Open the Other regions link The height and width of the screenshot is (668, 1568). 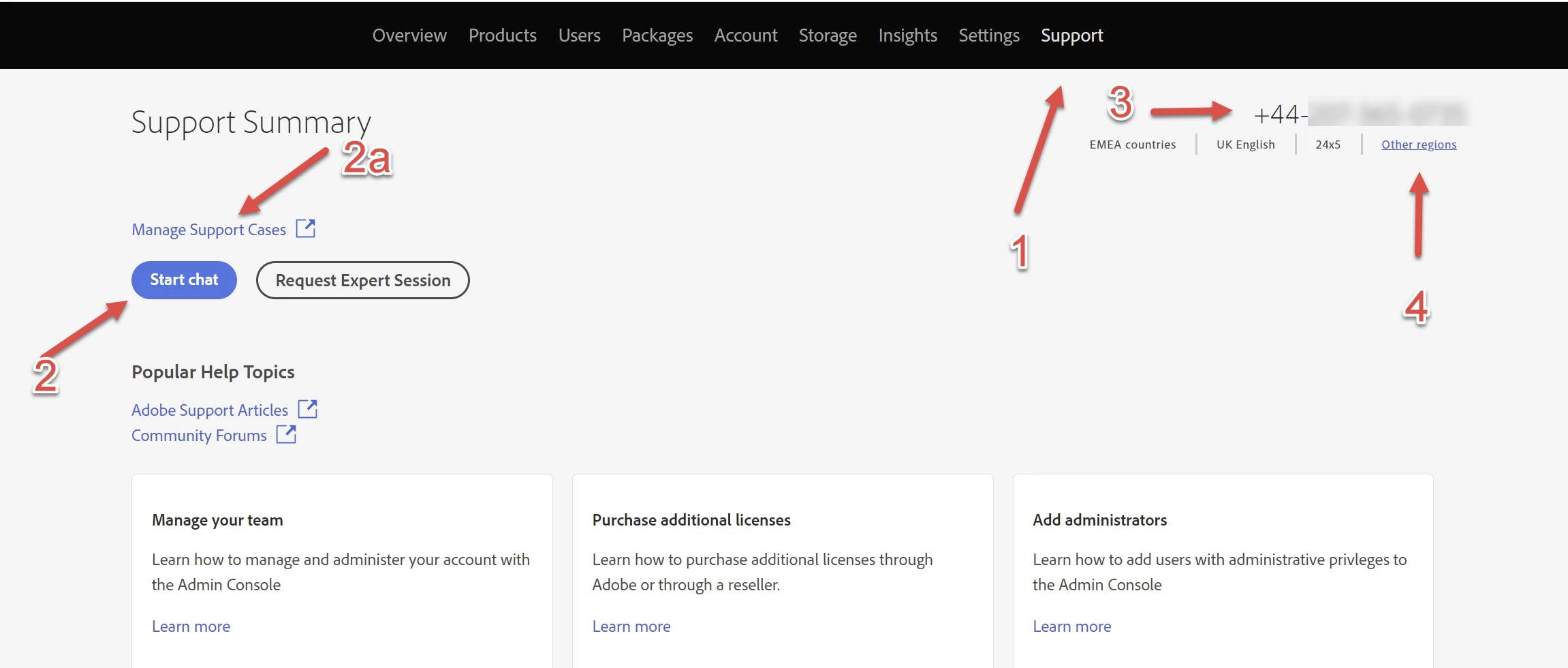click(x=1419, y=145)
